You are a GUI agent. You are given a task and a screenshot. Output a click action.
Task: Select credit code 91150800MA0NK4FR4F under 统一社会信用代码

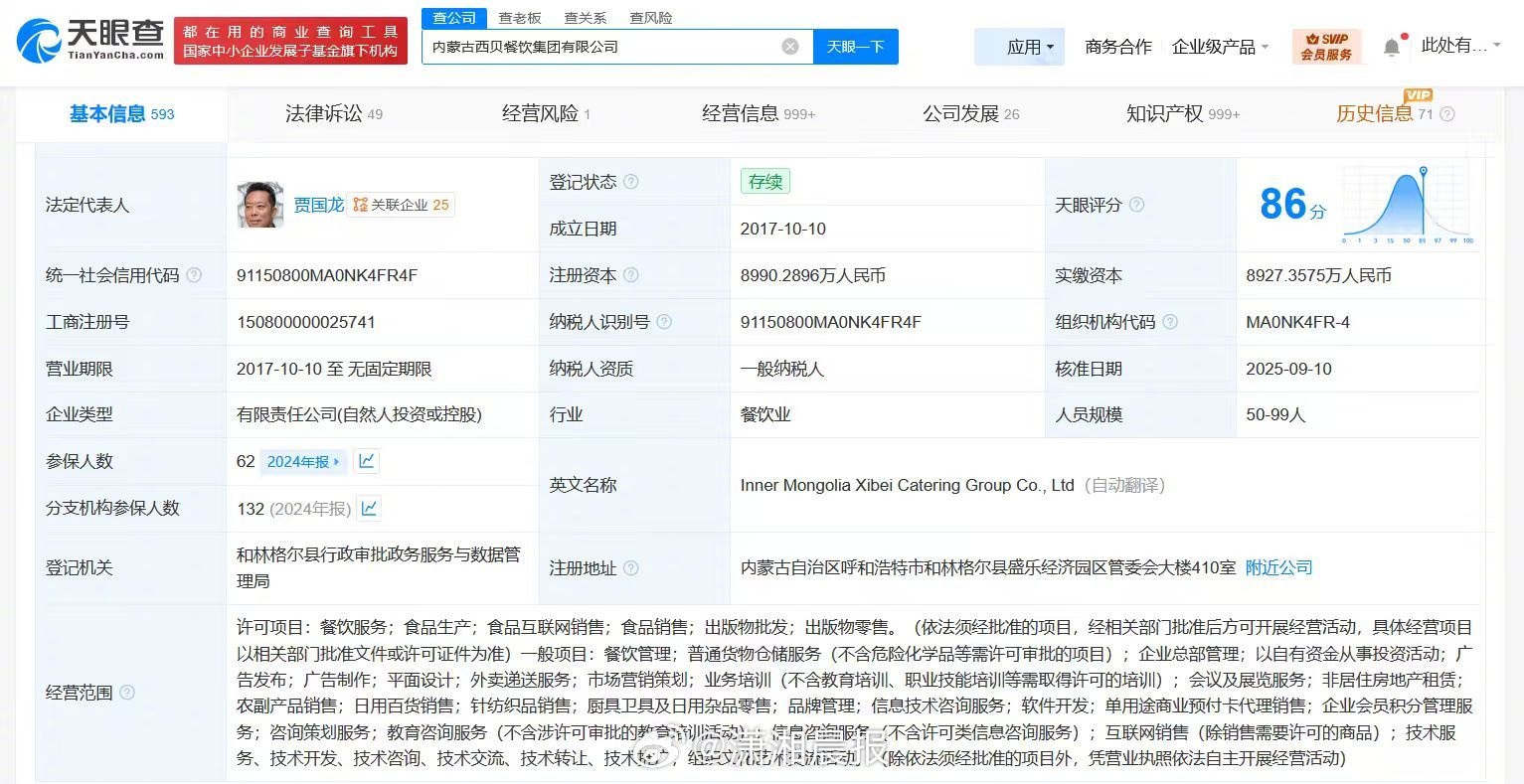[327, 275]
